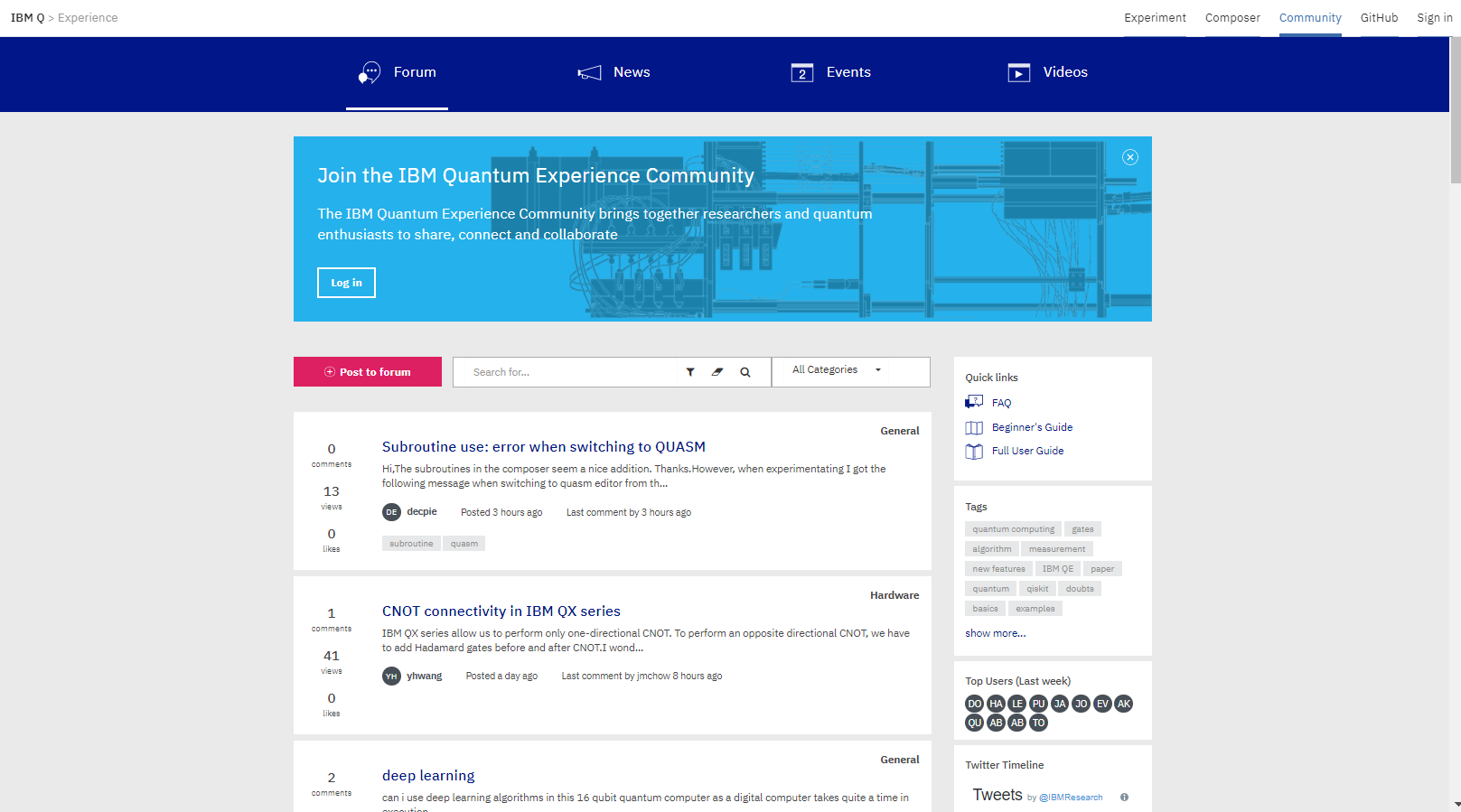Viewport: 1461px width, 812px height.
Task: Click the JO top user avatar
Action: pos(1082,704)
